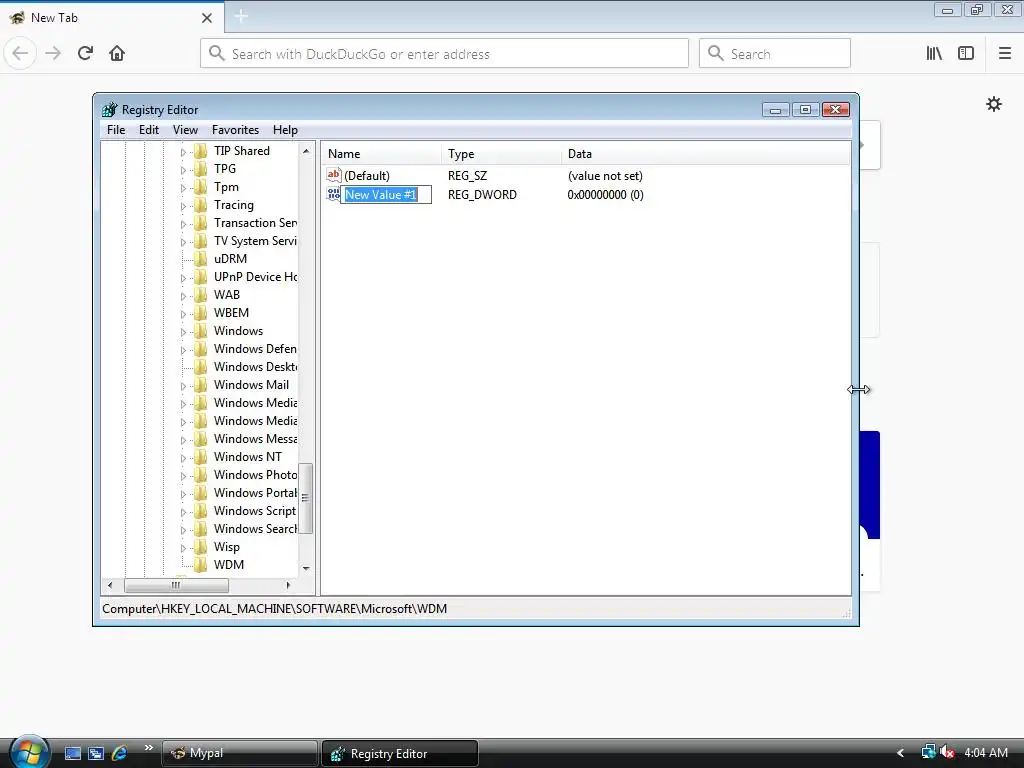The width and height of the screenshot is (1024, 768).
Task: Open the Help menu
Action: [x=285, y=130]
